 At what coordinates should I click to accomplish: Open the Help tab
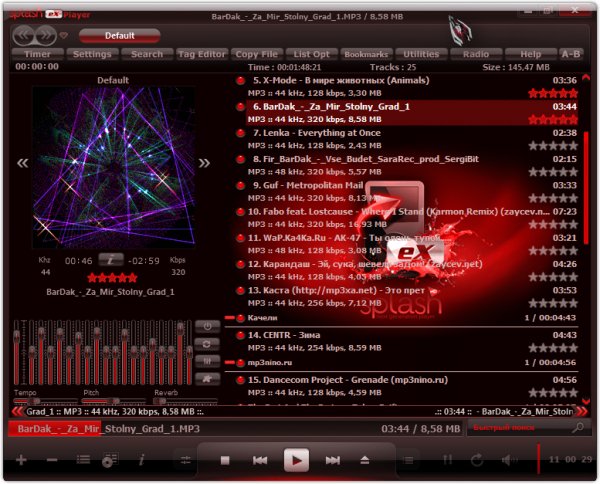pyautogui.click(x=531, y=54)
